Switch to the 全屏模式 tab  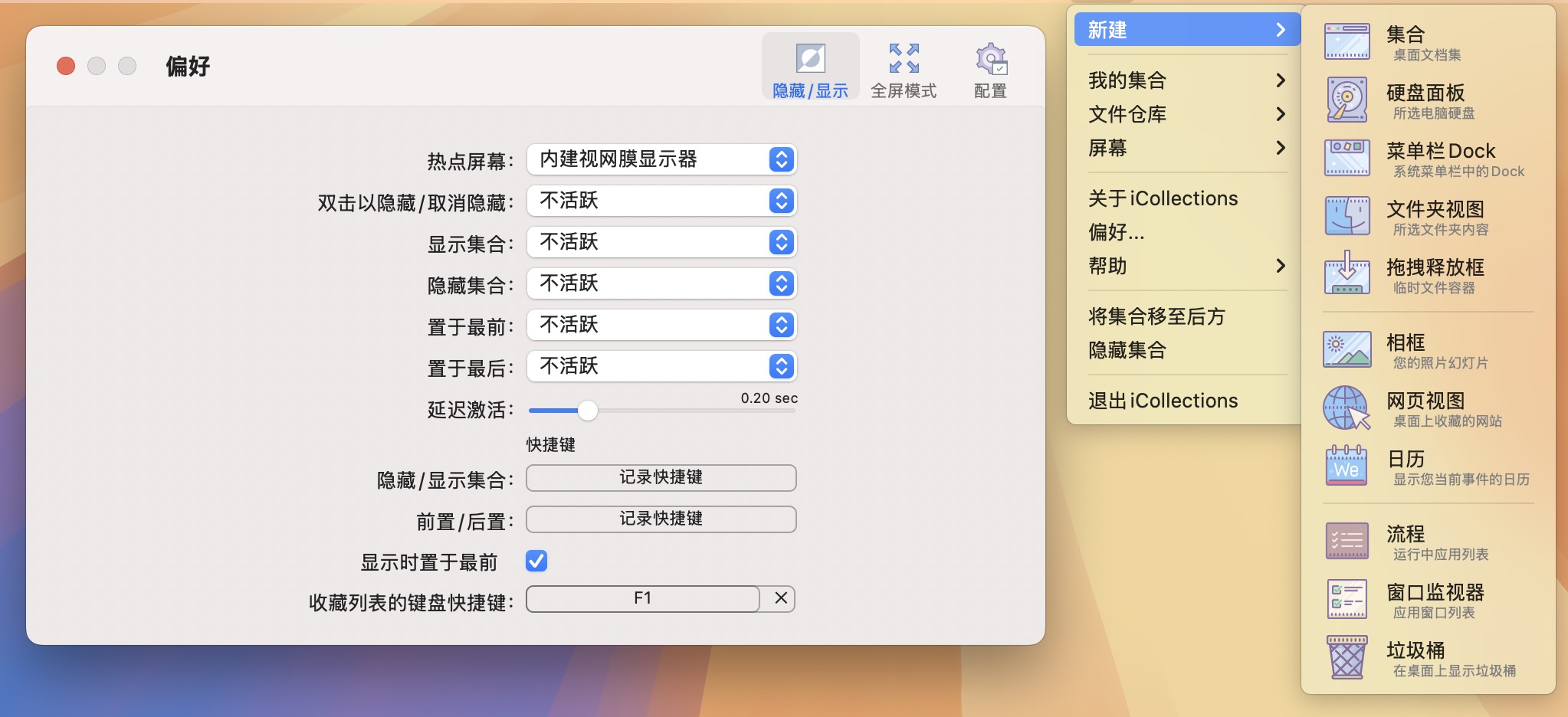(904, 69)
